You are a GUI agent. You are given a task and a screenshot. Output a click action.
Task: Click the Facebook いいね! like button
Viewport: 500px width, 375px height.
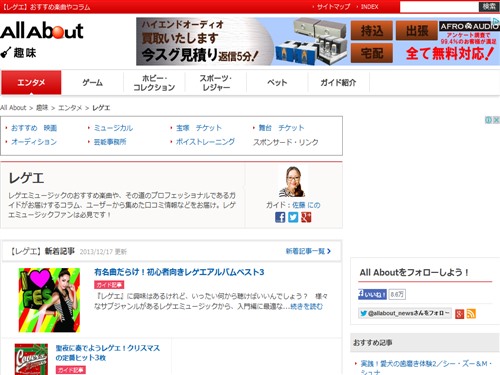click(372, 294)
